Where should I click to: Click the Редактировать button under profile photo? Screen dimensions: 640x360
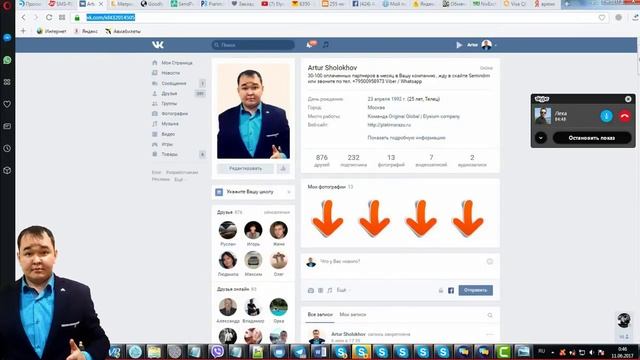tap(245, 169)
